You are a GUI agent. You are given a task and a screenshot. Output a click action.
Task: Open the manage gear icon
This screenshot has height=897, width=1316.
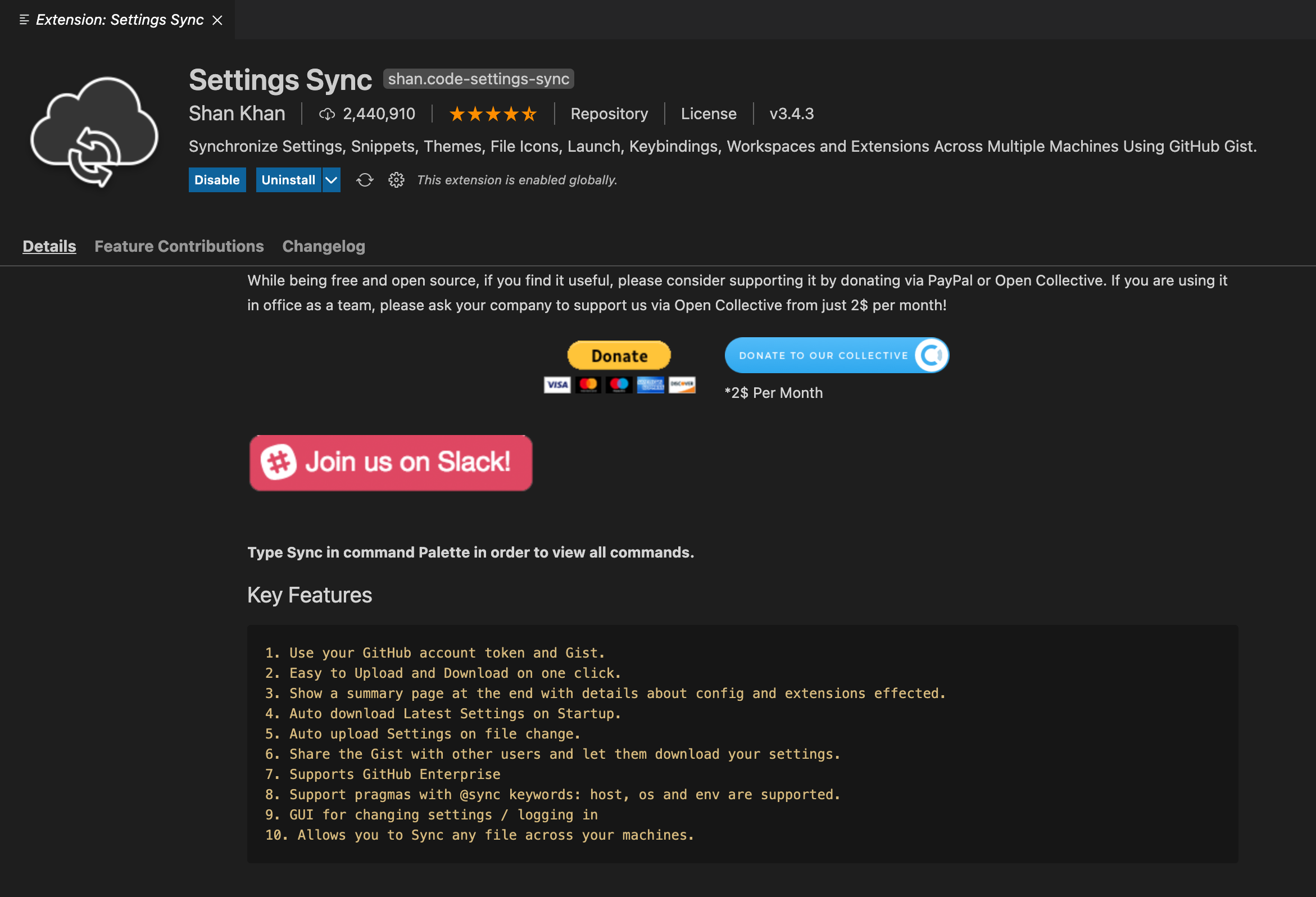396,180
